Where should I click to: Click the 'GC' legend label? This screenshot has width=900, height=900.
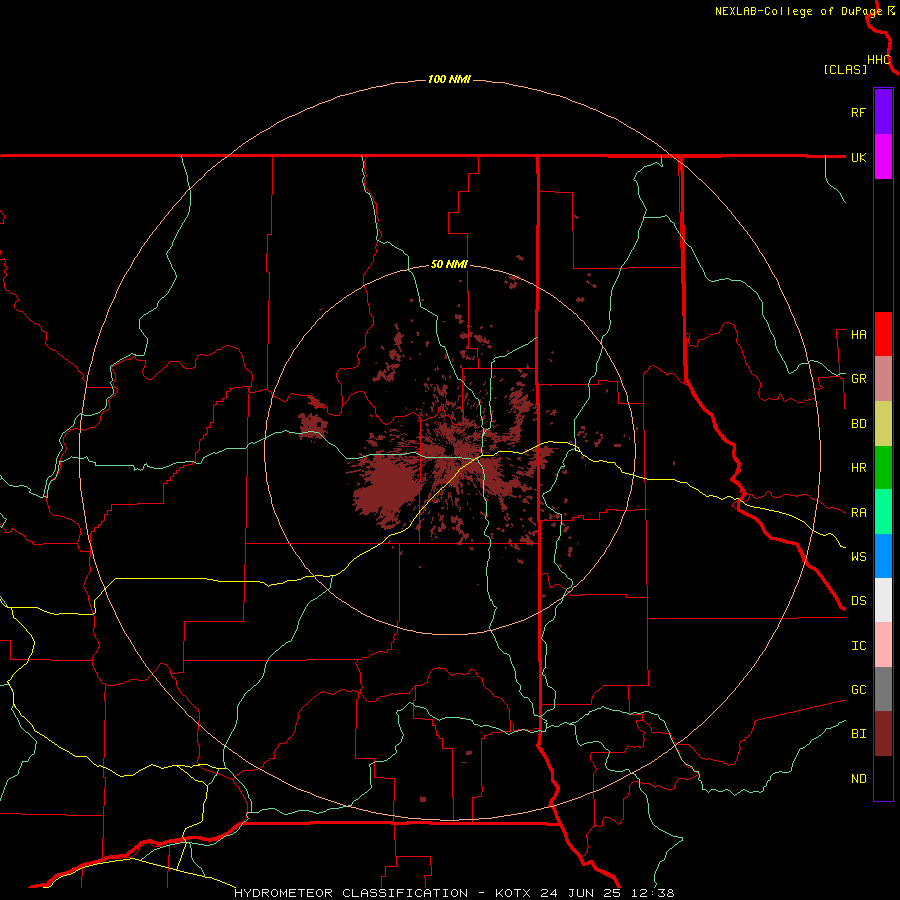click(x=858, y=690)
